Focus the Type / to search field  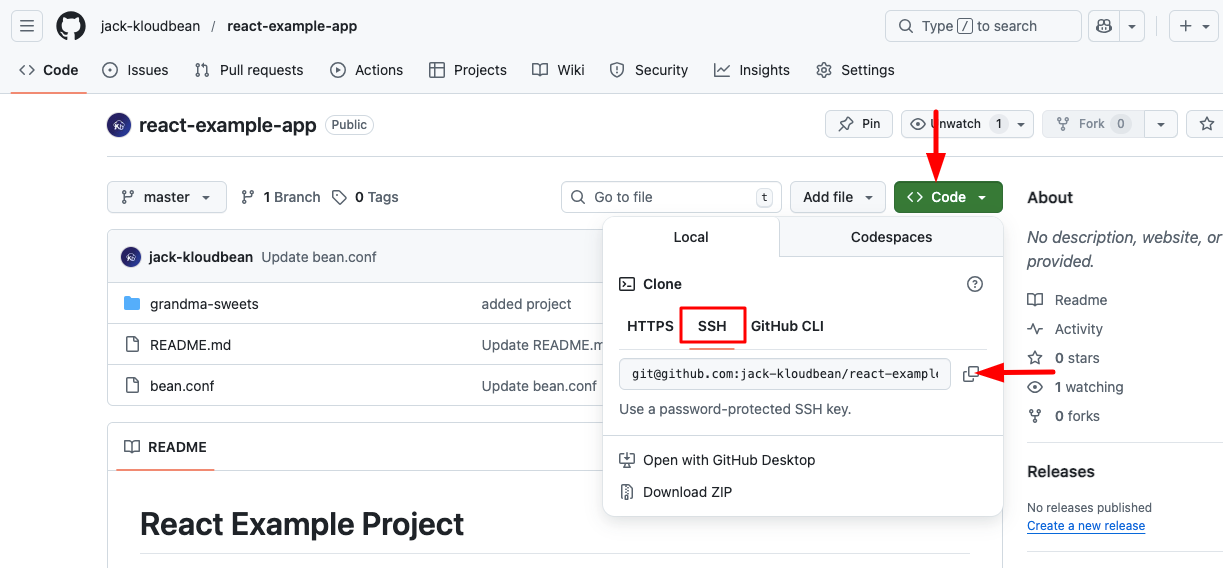tap(983, 26)
